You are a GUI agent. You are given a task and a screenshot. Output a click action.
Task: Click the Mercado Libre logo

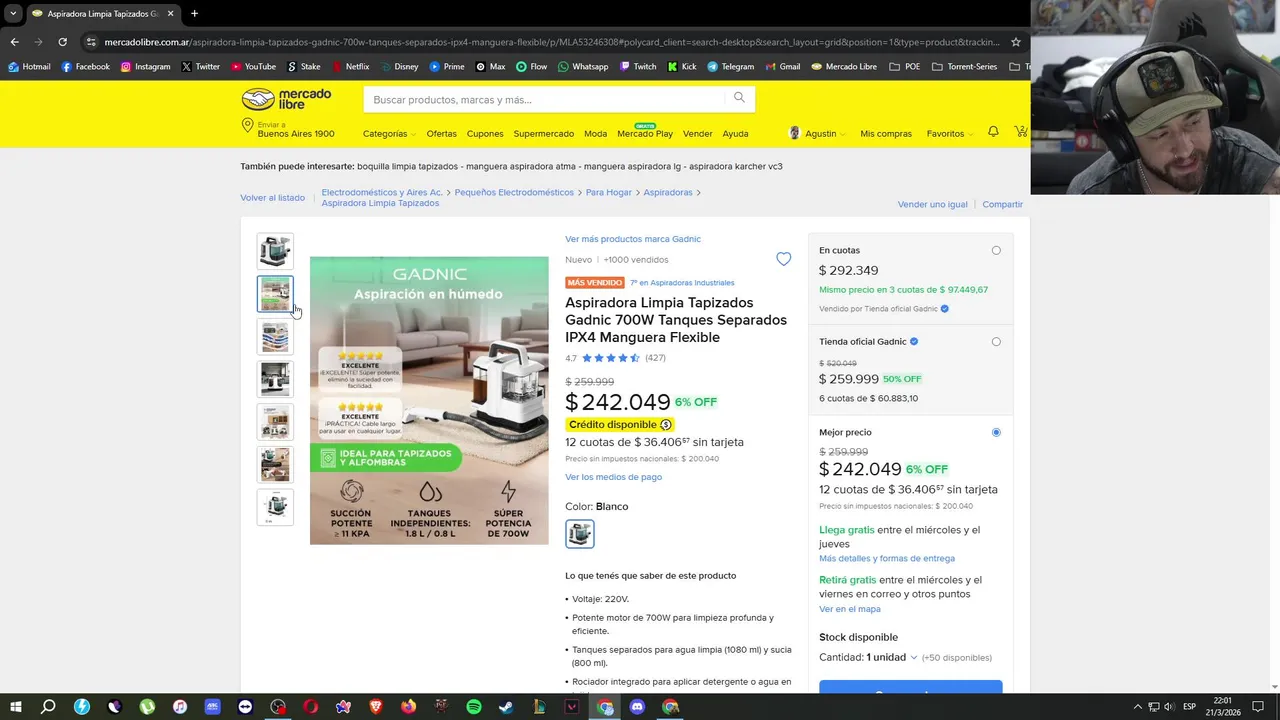click(286, 99)
